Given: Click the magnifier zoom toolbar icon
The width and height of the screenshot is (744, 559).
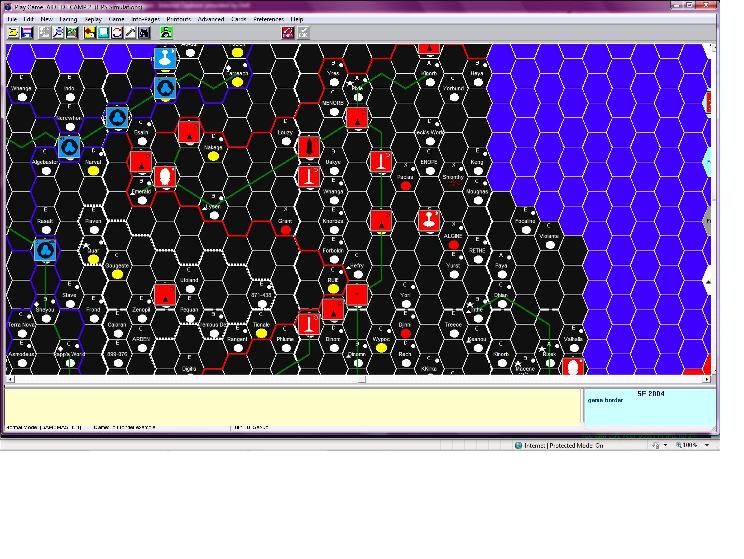Looking at the screenshot, I should 58,32.
